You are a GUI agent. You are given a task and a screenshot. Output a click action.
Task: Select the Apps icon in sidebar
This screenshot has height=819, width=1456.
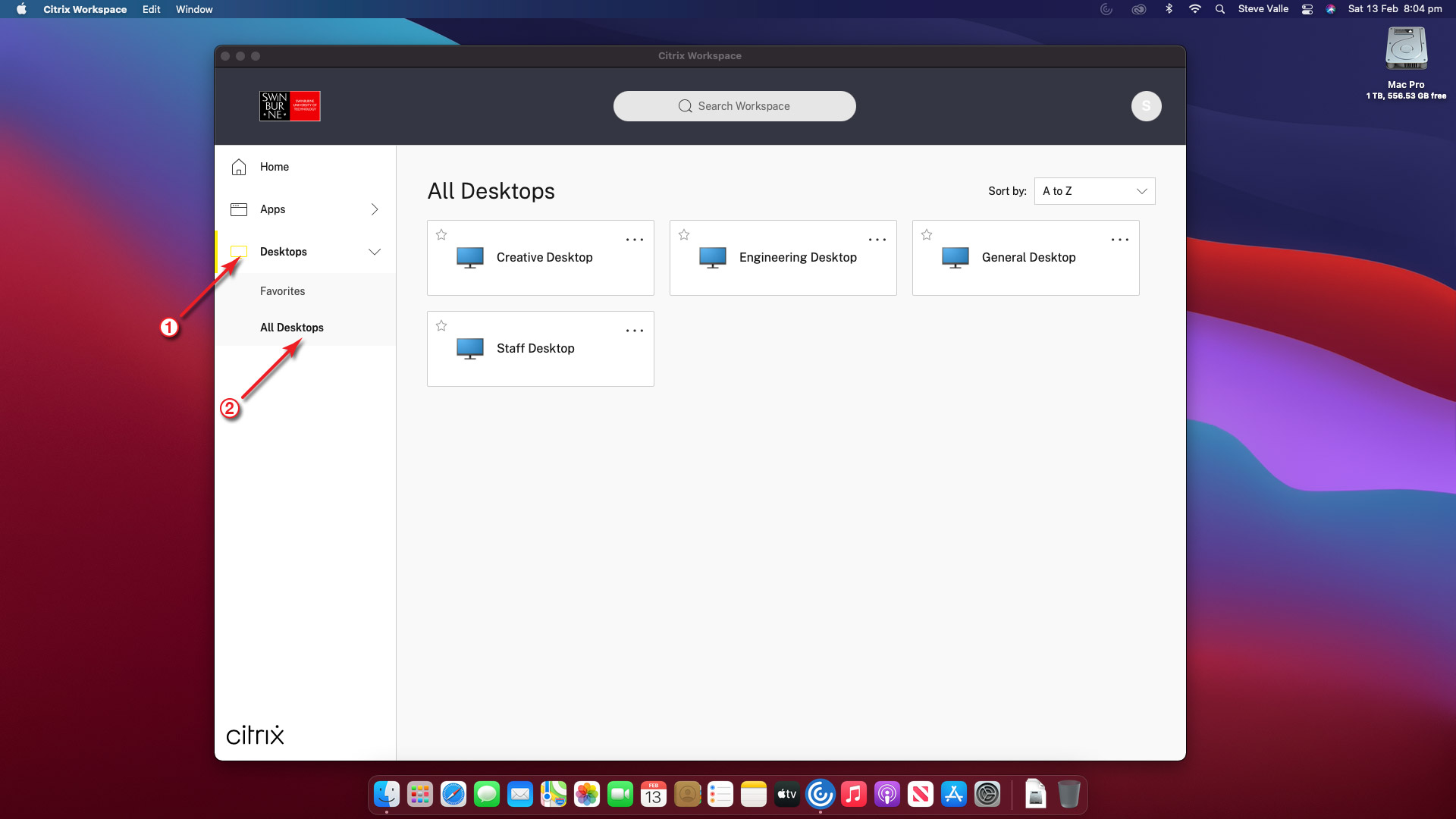[x=239, y=209]
